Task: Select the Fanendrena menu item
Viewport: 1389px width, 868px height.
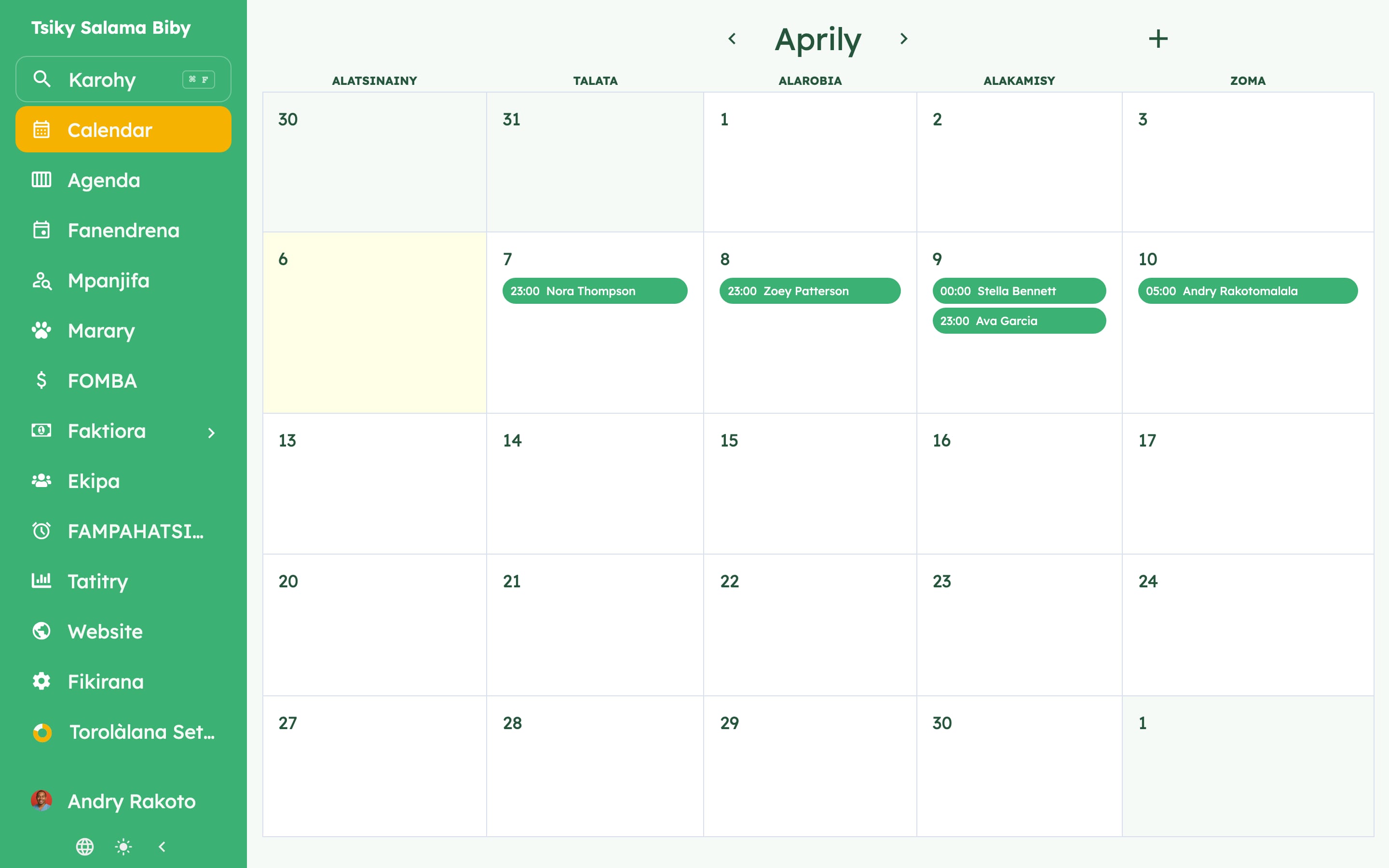Action: tap(123, 230)
